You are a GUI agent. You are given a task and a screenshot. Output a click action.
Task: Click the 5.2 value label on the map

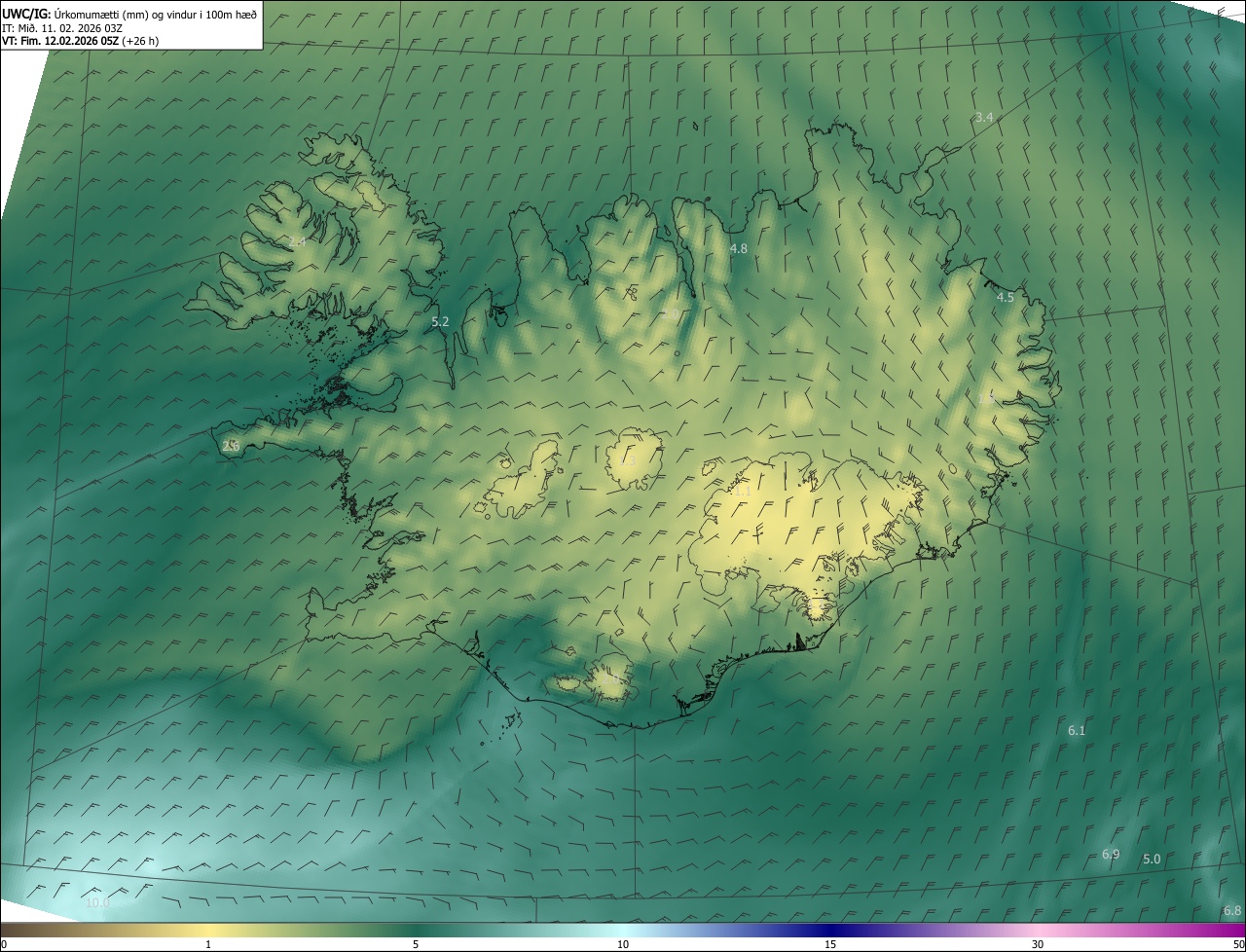[x=440, y=321]
